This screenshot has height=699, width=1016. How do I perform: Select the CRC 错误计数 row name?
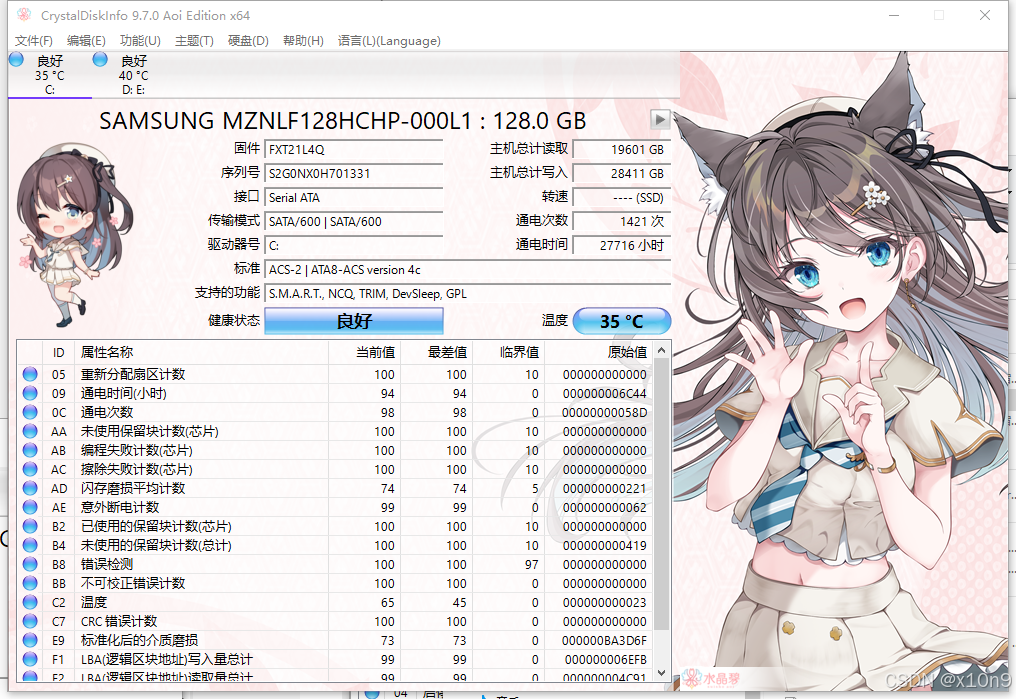tap(119, 621)
